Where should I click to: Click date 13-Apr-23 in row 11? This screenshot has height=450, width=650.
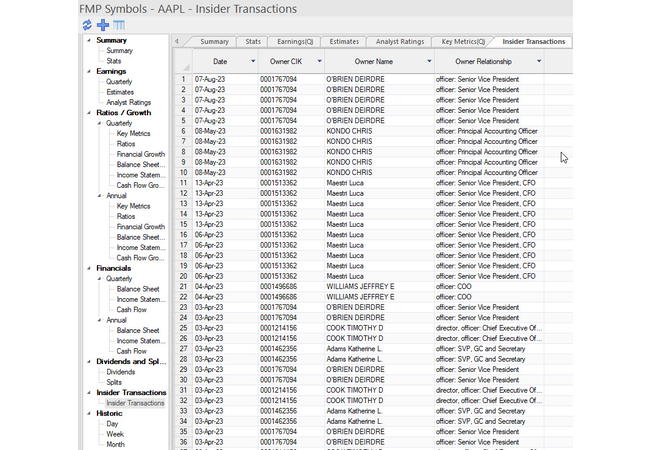coord(209,183)
